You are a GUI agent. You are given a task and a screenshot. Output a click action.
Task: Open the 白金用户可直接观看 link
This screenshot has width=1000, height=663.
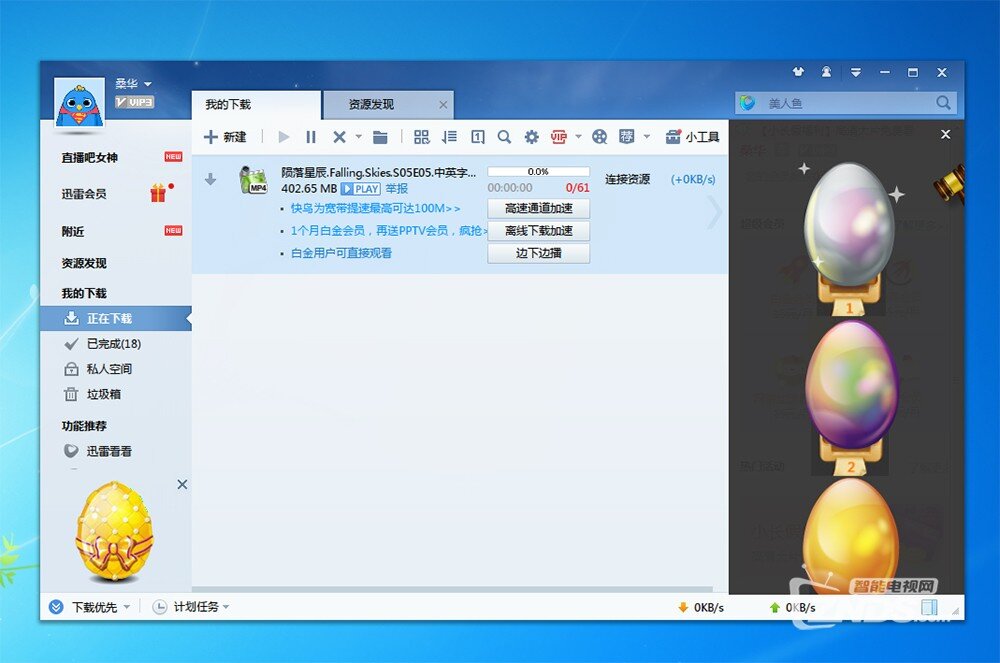pos(341,253)
